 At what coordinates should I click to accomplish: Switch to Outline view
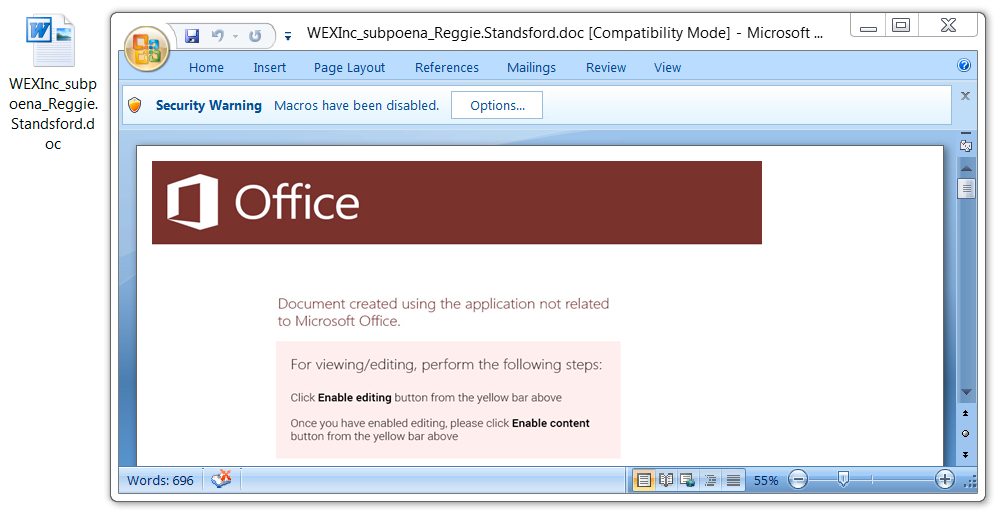click(710, 480)
